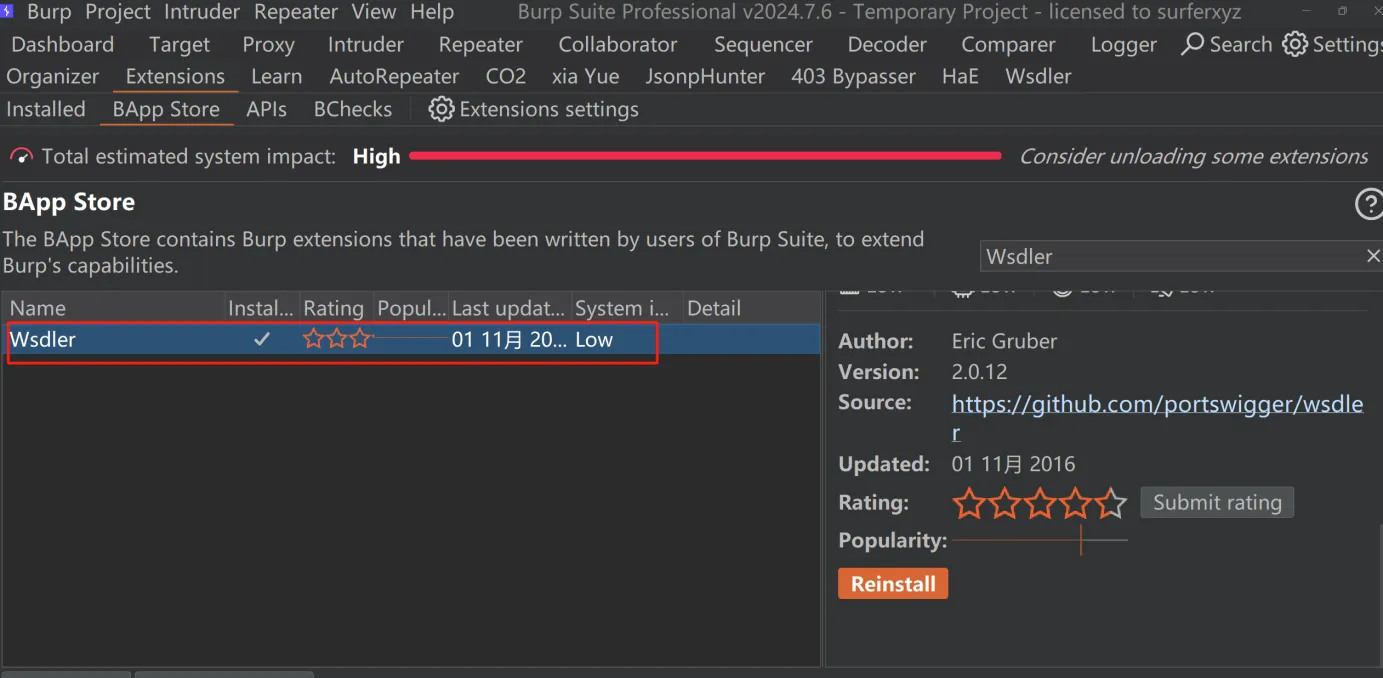
Task: Open the BChecks sub-tab
Action: pyautogui.click(x=353, y=110)
